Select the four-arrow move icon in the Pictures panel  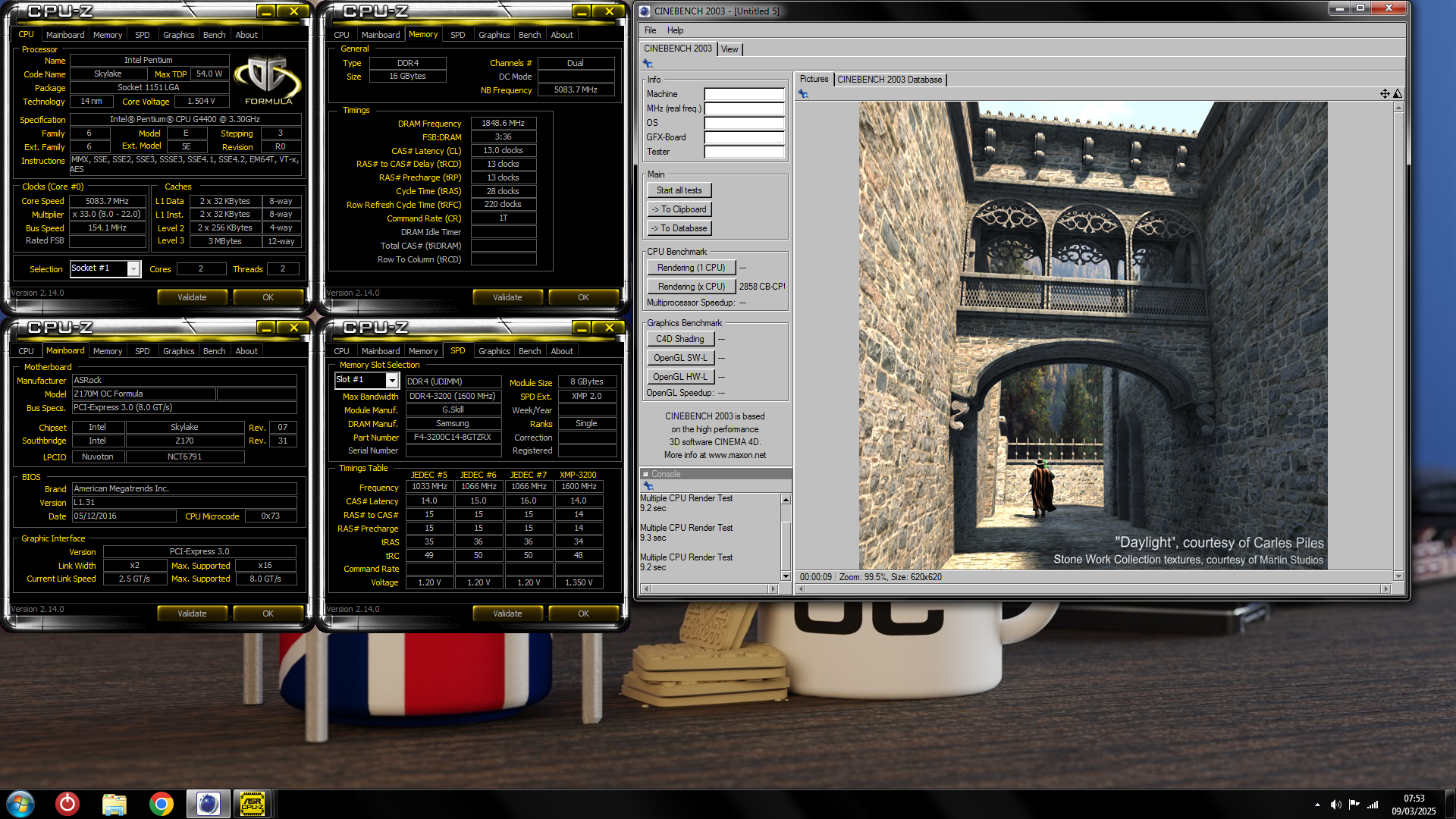1385,93
